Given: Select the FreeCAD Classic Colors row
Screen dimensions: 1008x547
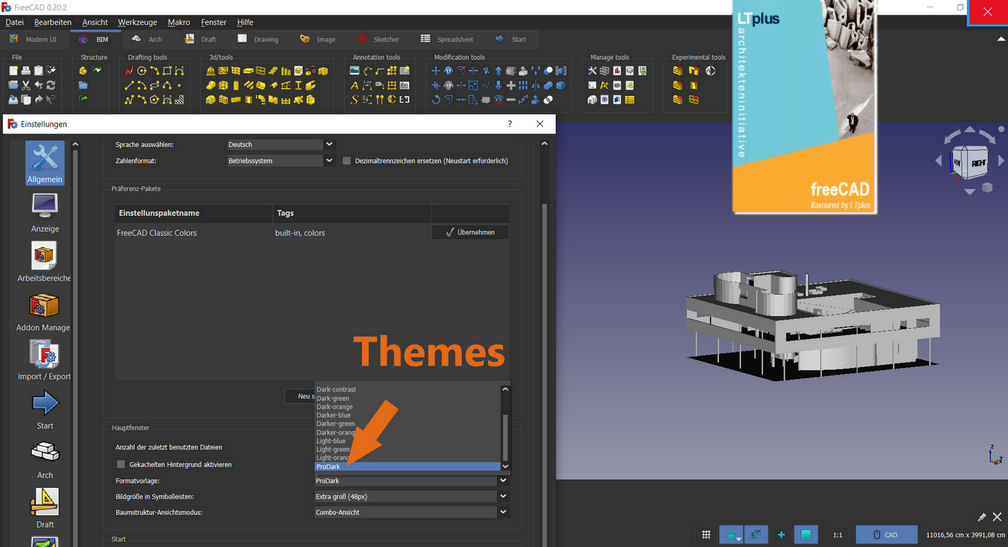Looking at the screenshot, I should tap(273, 233).
